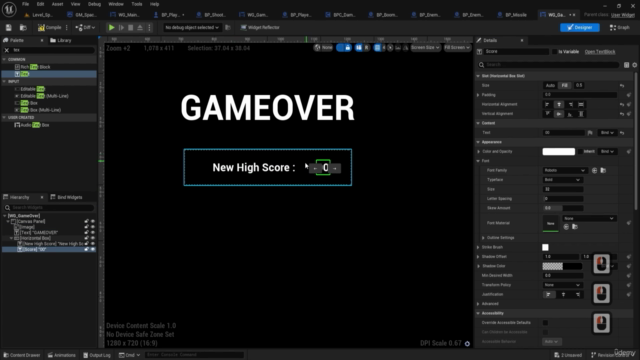Select the Auto size option

[x=550, y=85]
